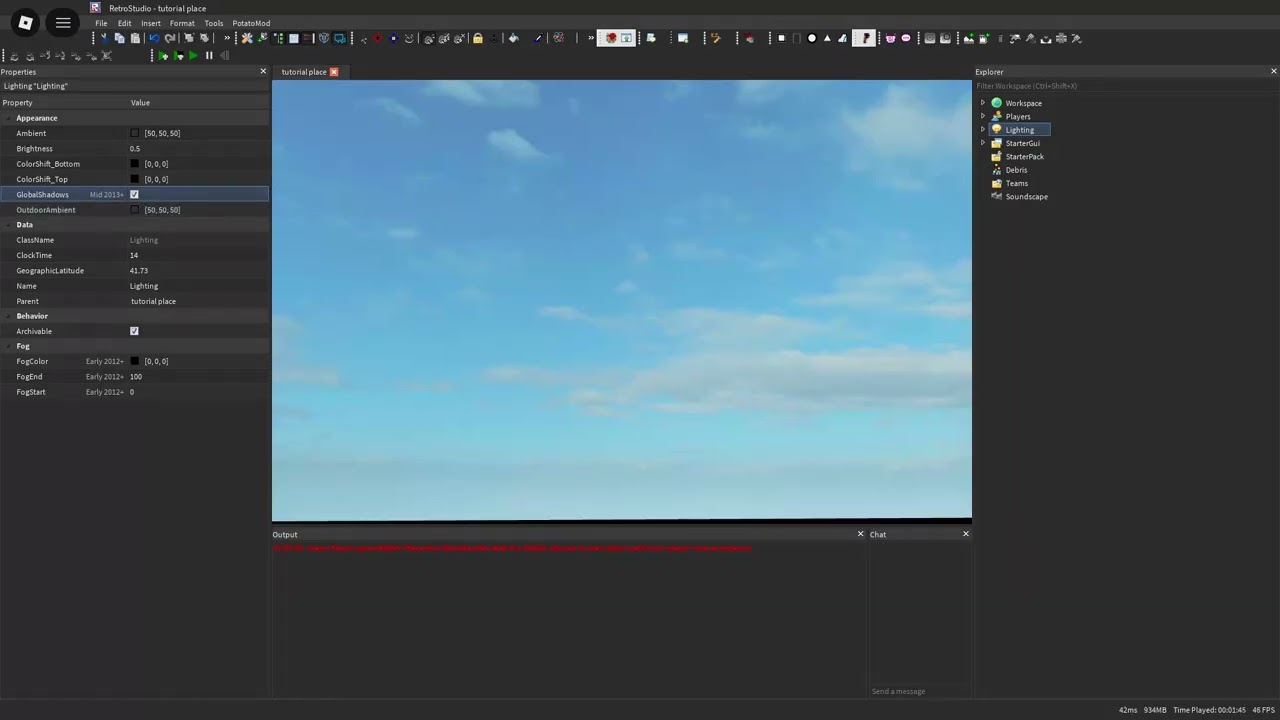Select Debris in the Explorer

point(1016,170)
